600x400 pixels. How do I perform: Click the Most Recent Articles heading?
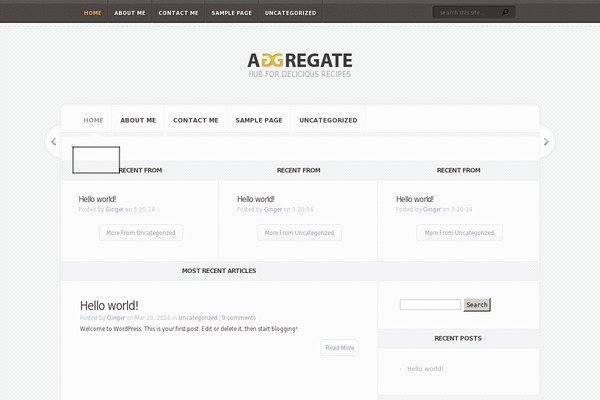click(219, 271)
